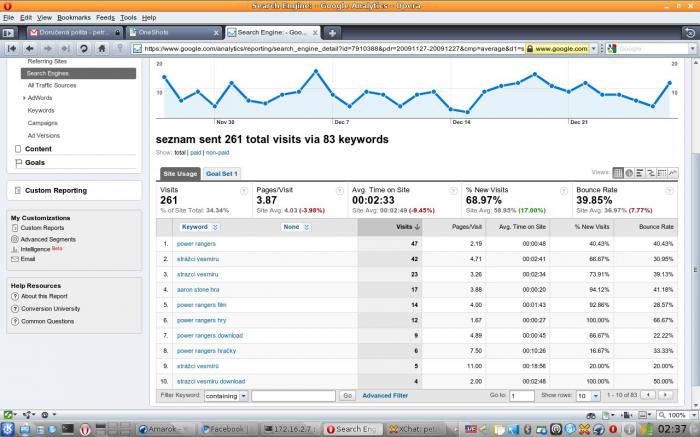Screen dimensions: 700x437
Task: Switch to the Amarok taskbar window
Action: (x=164, y=429)
